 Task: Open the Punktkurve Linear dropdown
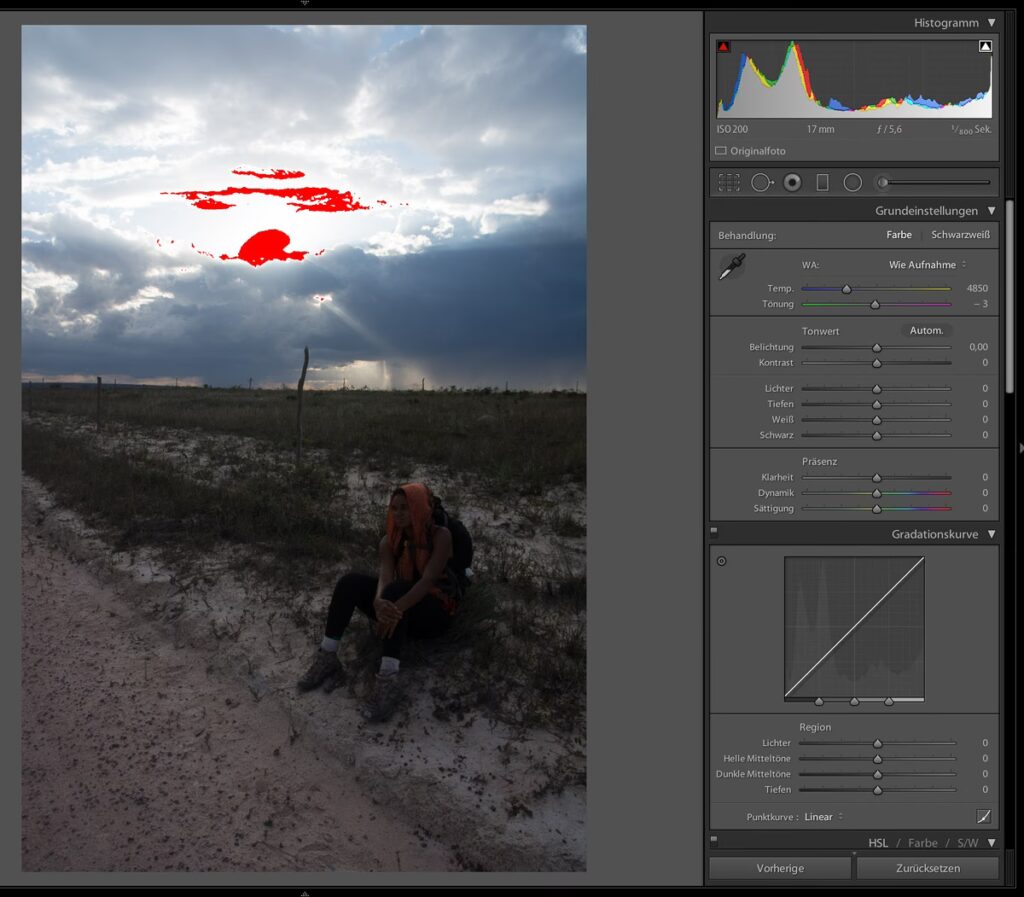823,817
